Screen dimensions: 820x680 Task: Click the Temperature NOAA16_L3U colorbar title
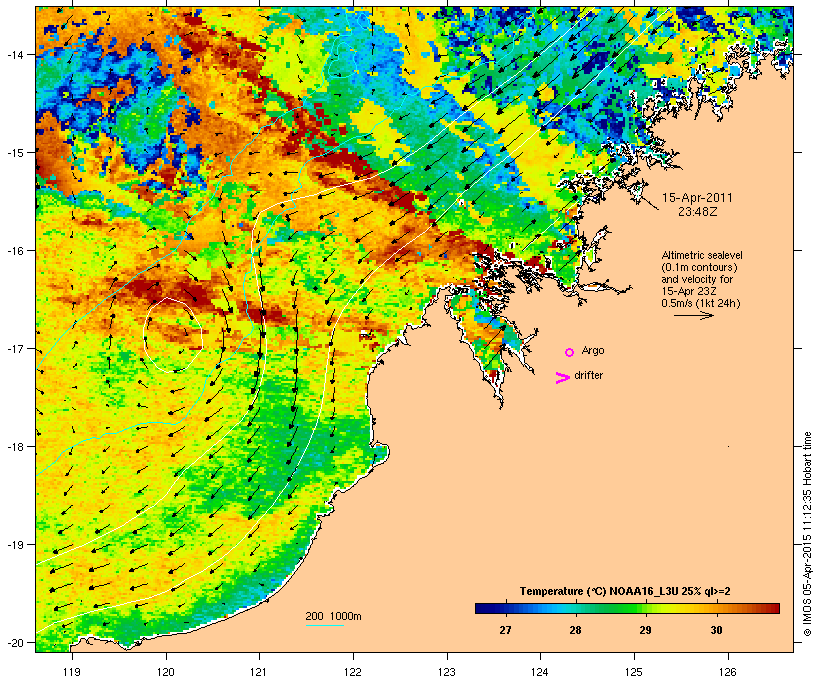(625, 591)
